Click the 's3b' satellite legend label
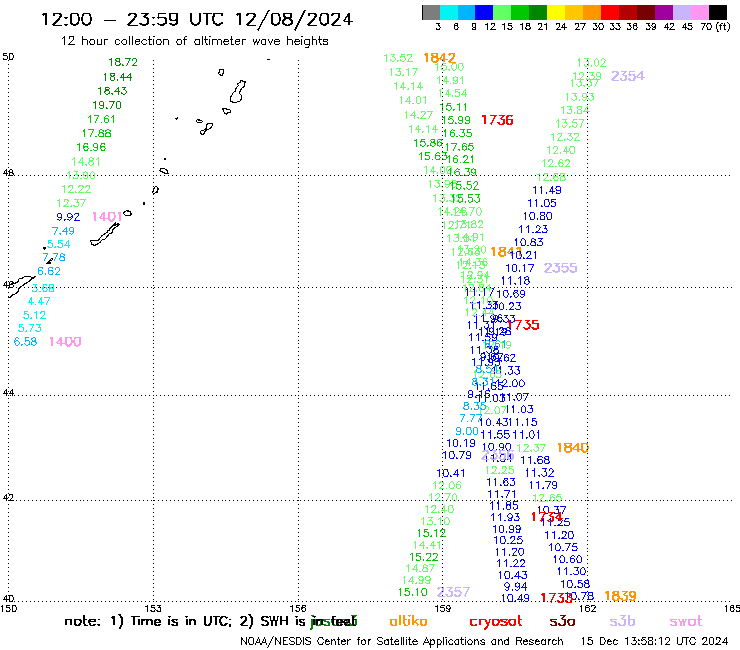Image resolution: width=740 pixels, height=650 pixels. point(622,621)
